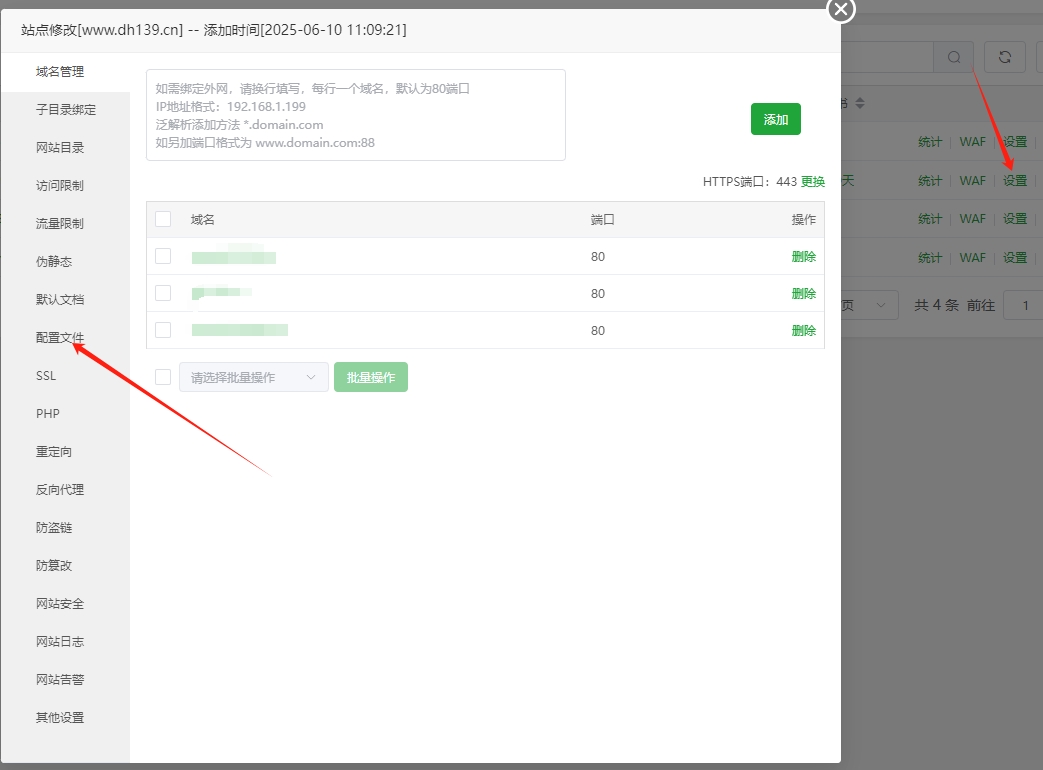Click the green 添加 button to add domain

coord(775,118)
